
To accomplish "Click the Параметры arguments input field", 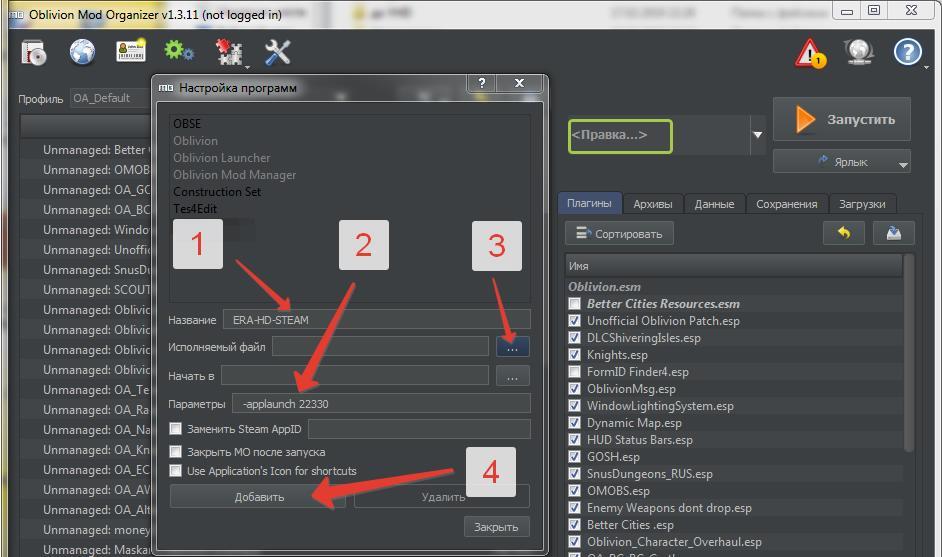I will coord(381,404).
